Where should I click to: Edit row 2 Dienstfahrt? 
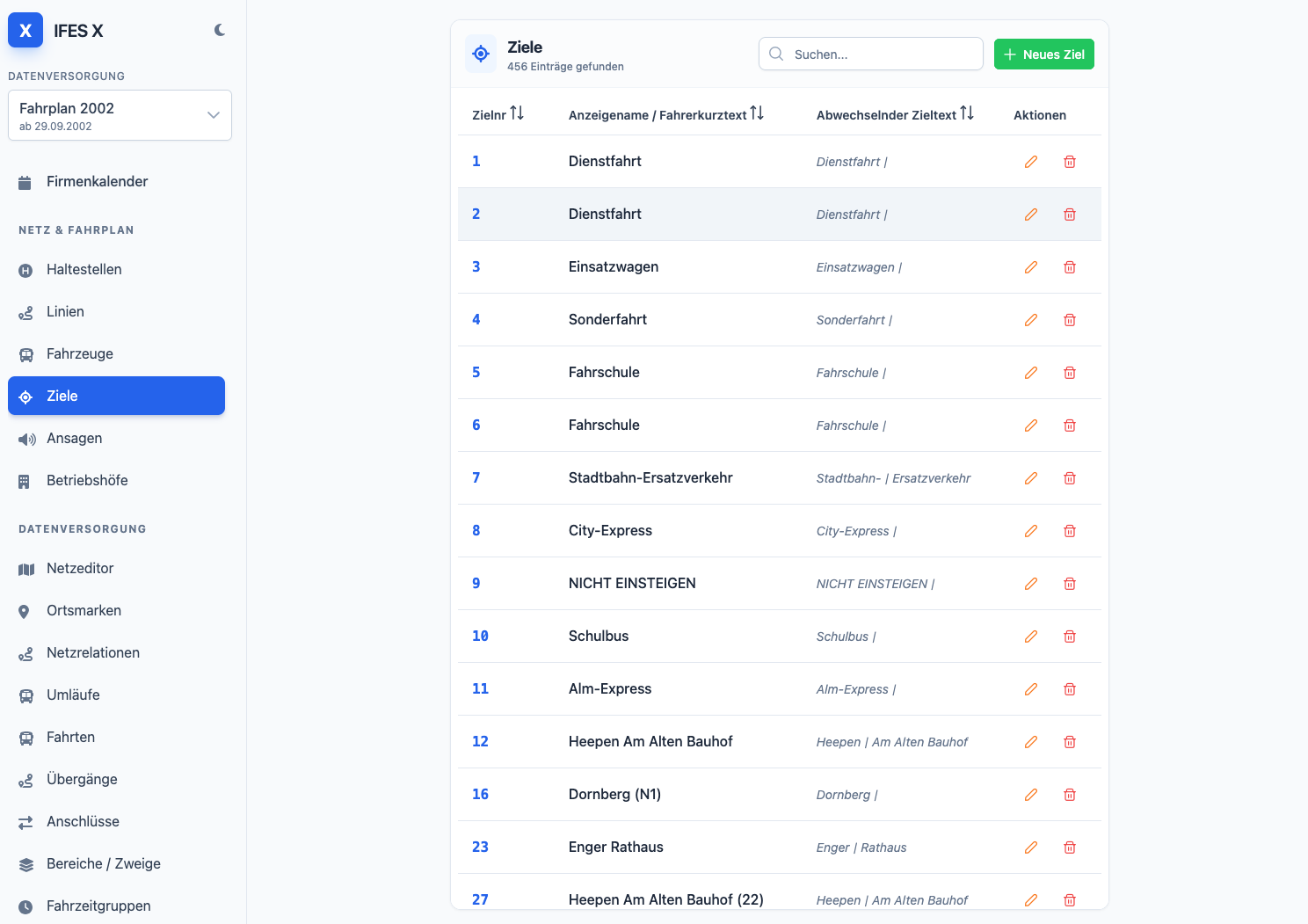point(1031,215)
